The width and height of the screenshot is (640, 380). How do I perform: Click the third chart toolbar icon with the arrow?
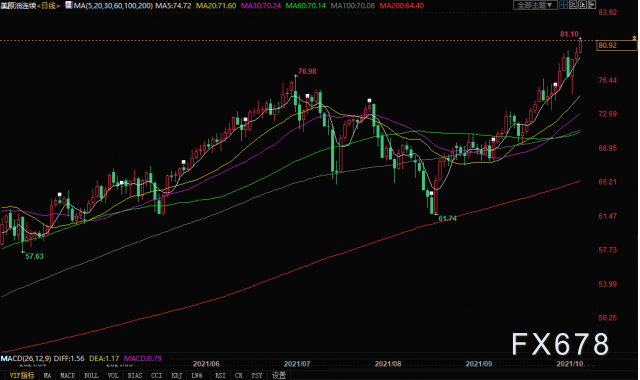click(x=582, y=4)
